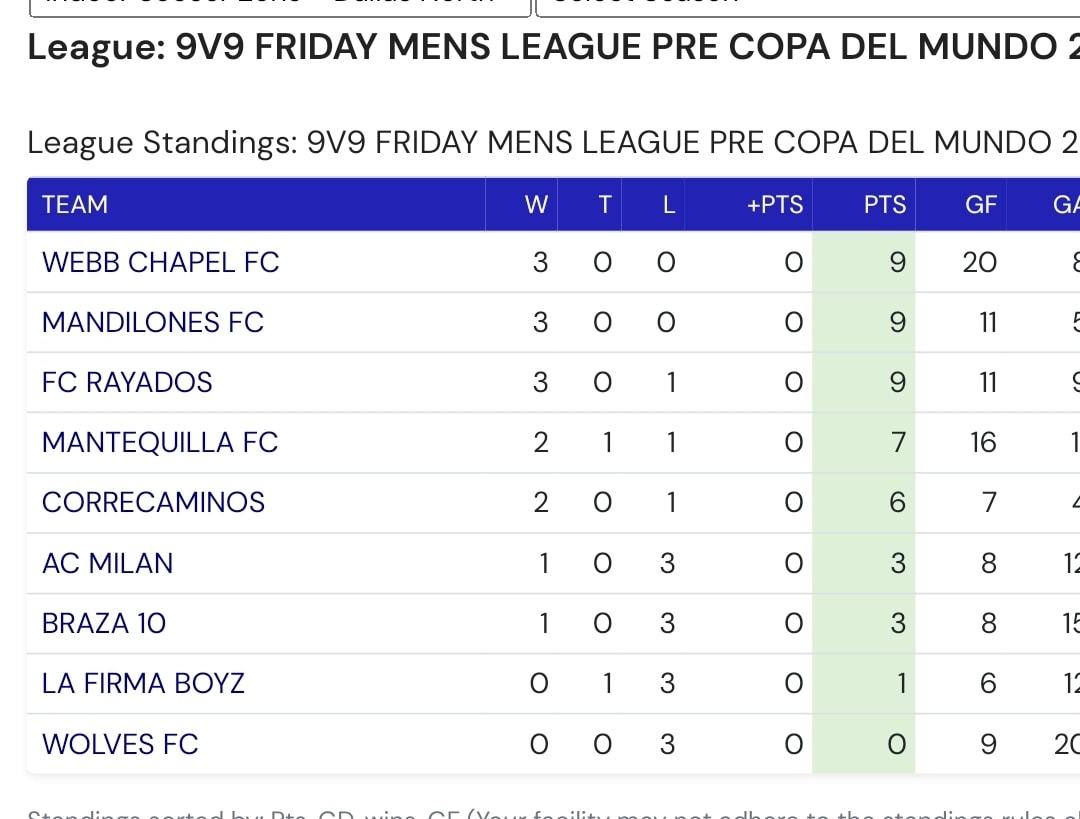Click the GF column header
Screen dimensions: 1080x819
(x=961, y=205)
